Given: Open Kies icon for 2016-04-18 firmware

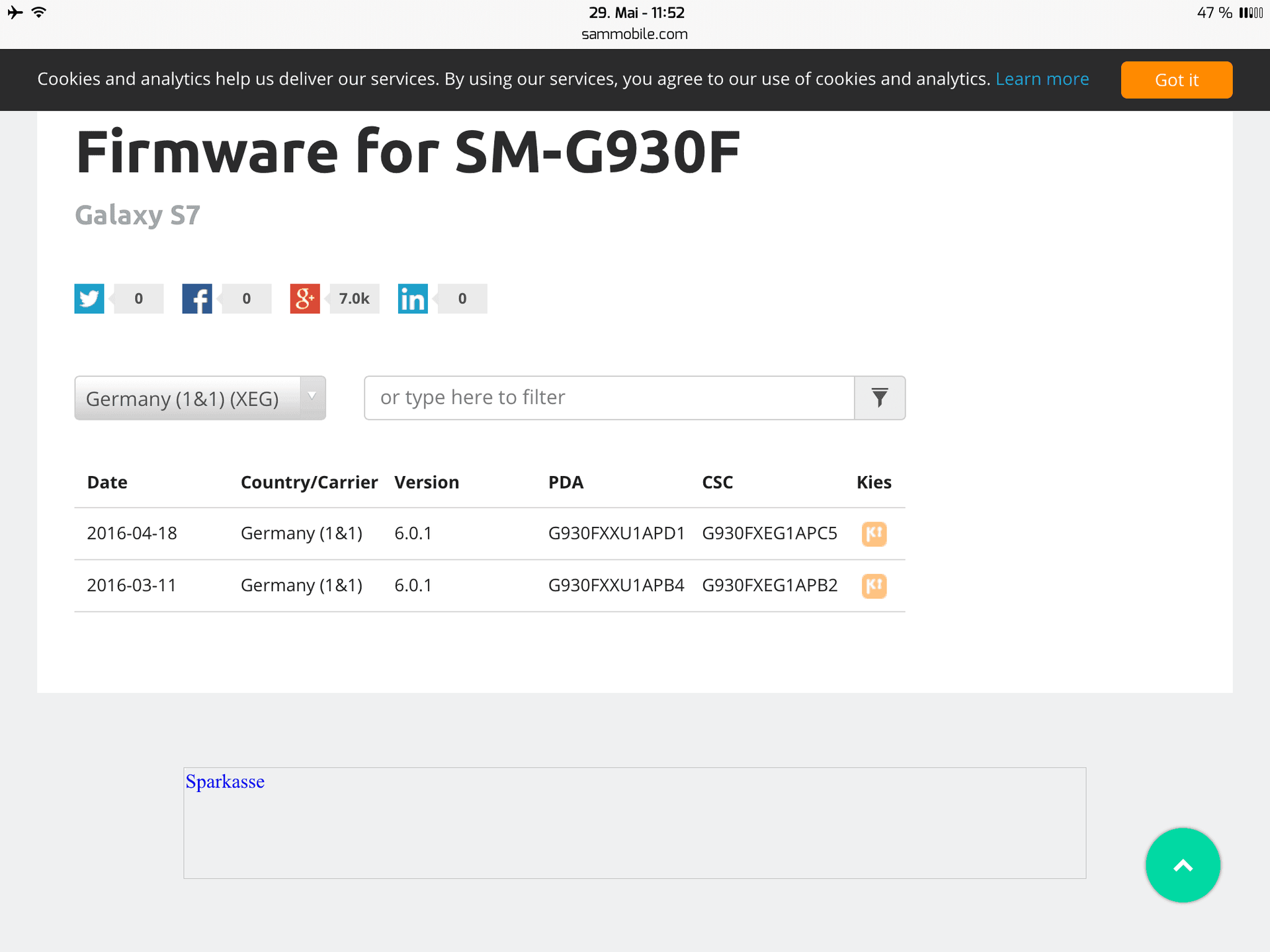Looking at the screenshot, I should (874, 534).
